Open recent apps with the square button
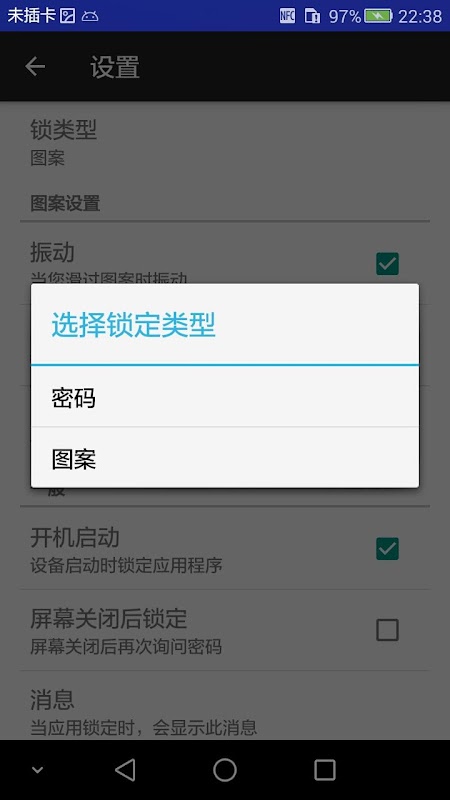This screenshot has width=450, height=800. 324,769
